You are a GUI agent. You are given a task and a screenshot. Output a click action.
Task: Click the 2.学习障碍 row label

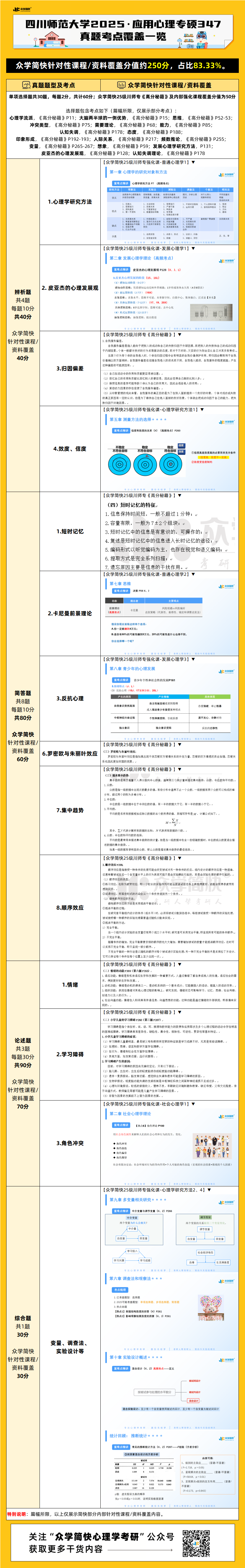70,1054
